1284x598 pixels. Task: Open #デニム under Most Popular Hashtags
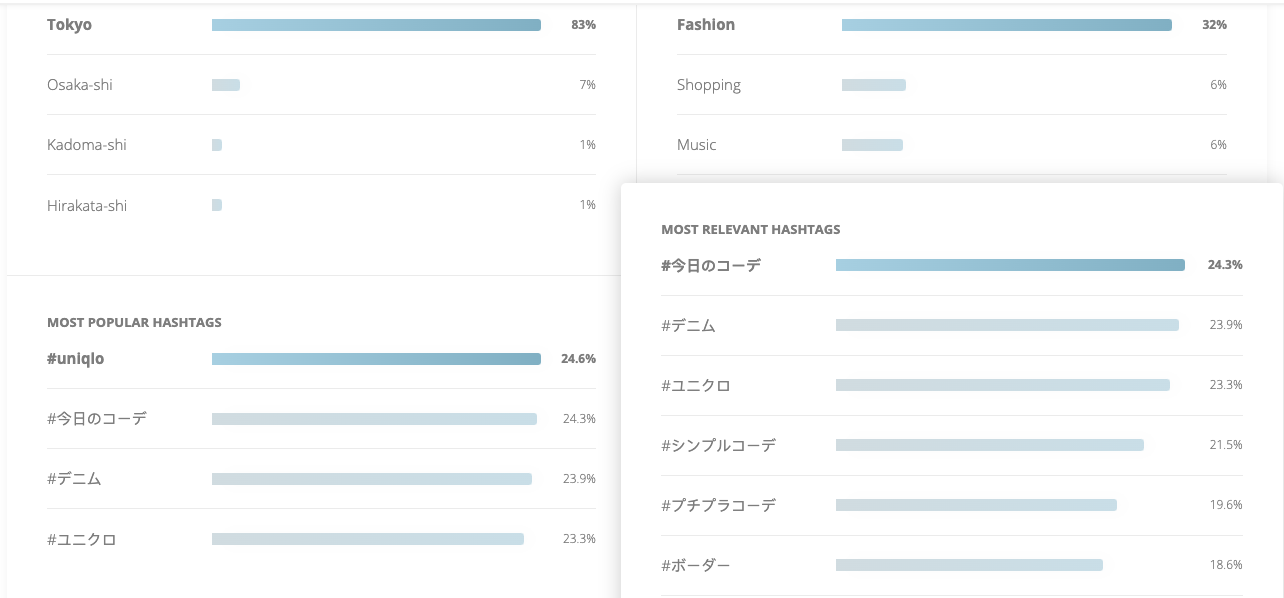(74, 479)
